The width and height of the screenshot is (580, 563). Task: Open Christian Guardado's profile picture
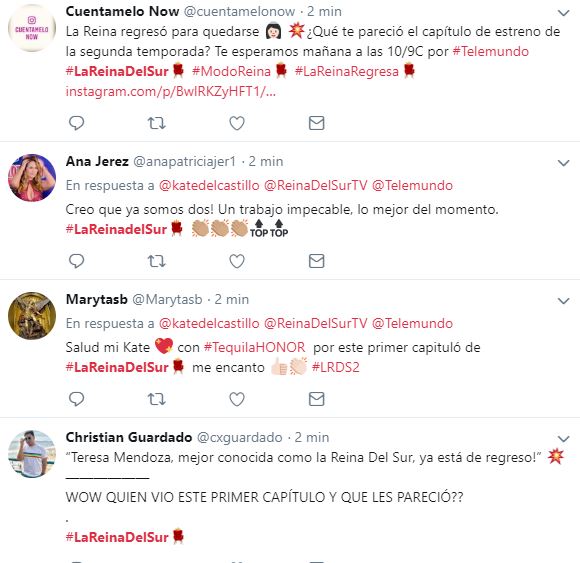pos(32,454)
